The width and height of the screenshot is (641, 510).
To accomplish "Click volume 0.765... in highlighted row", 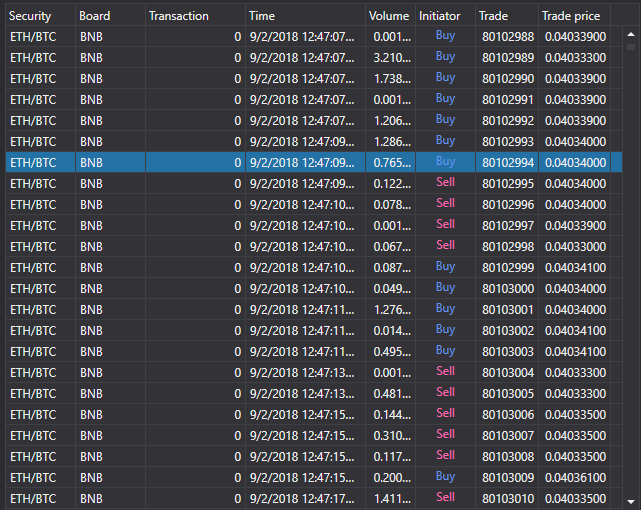I will pos(392,163).
